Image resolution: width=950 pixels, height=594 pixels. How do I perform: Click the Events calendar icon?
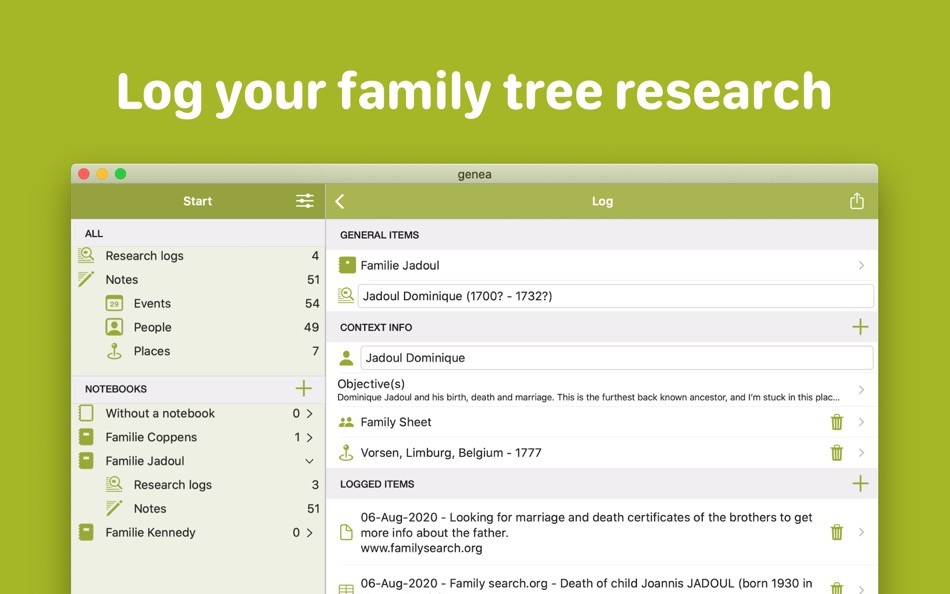(115, 303)
